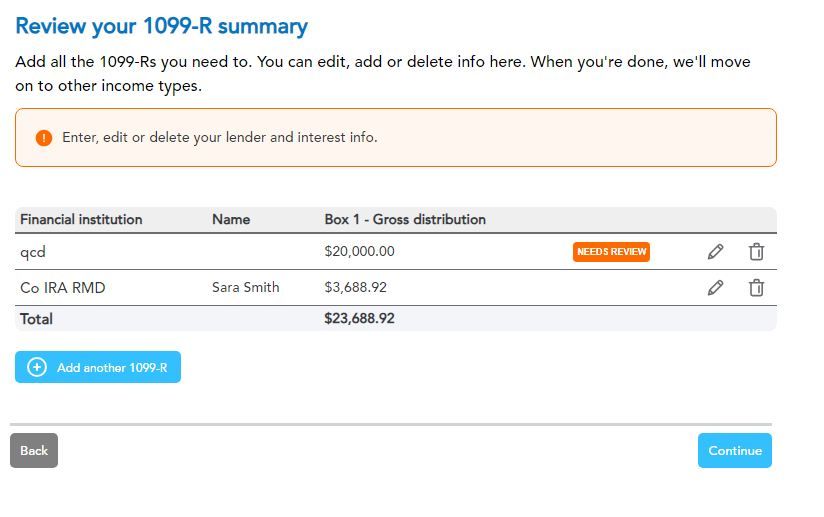The width and height of the screenshot is (824, 517).
Task: Select the qcd institution cell
Action: tap(33, 252)
